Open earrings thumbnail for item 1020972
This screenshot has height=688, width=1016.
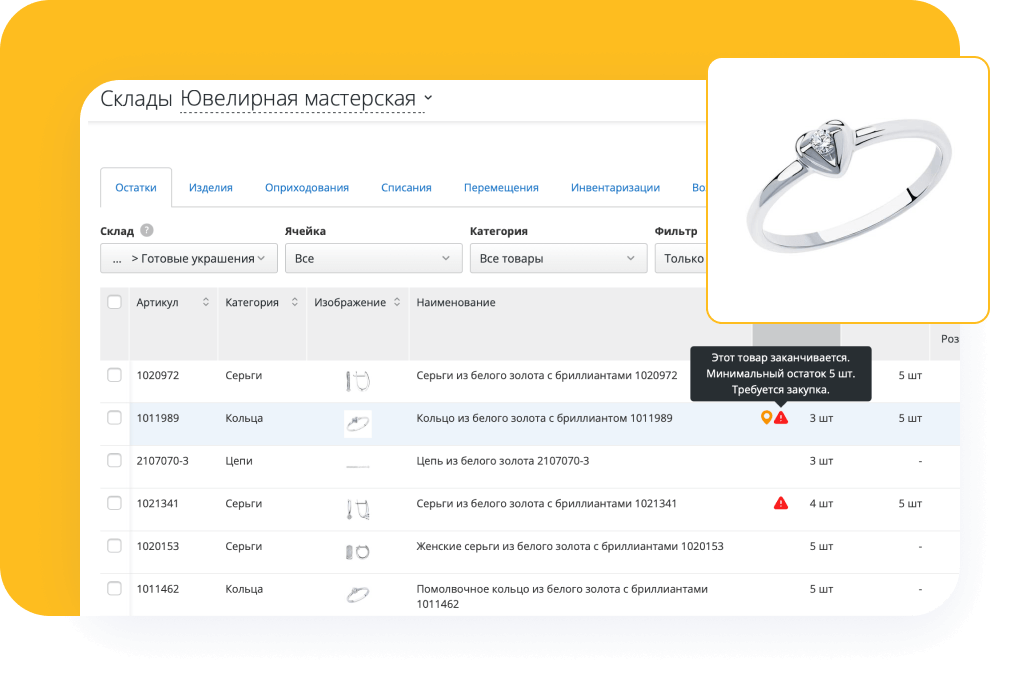(x=358, y=379)
